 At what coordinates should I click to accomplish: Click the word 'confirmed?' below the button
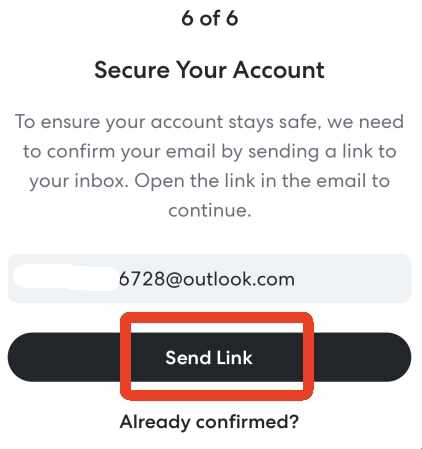click(x=247, y=422)
